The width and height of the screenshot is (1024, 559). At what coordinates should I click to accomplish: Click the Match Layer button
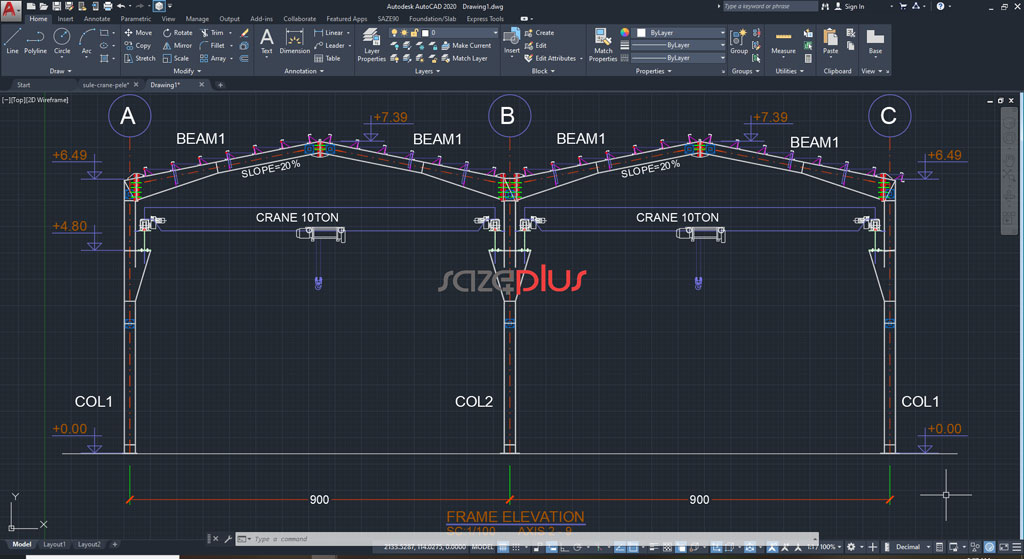(x=465, y=59)
